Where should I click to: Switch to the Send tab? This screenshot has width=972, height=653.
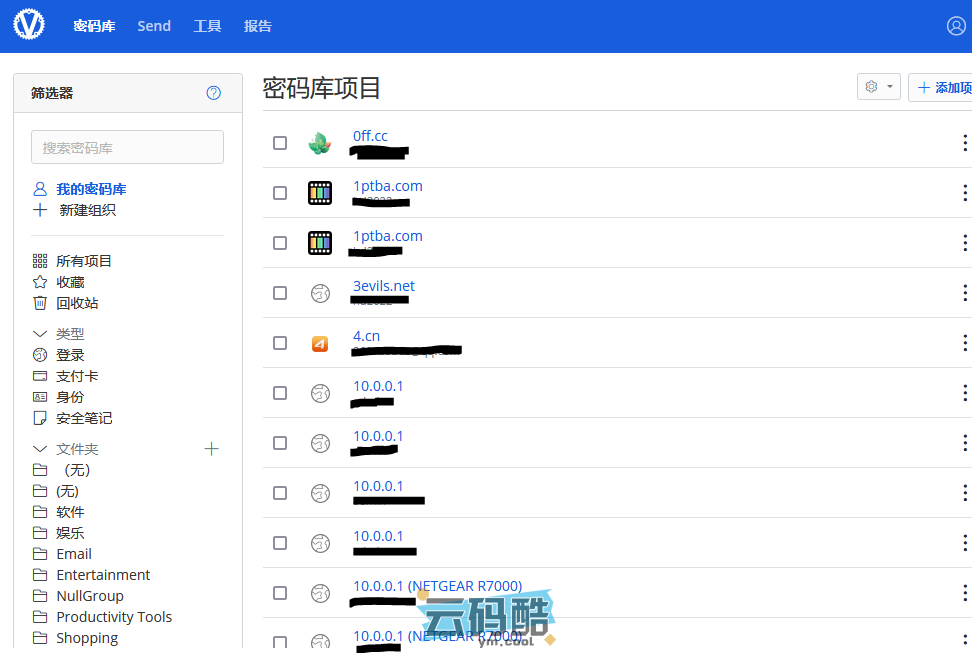(x=154, y=26)
